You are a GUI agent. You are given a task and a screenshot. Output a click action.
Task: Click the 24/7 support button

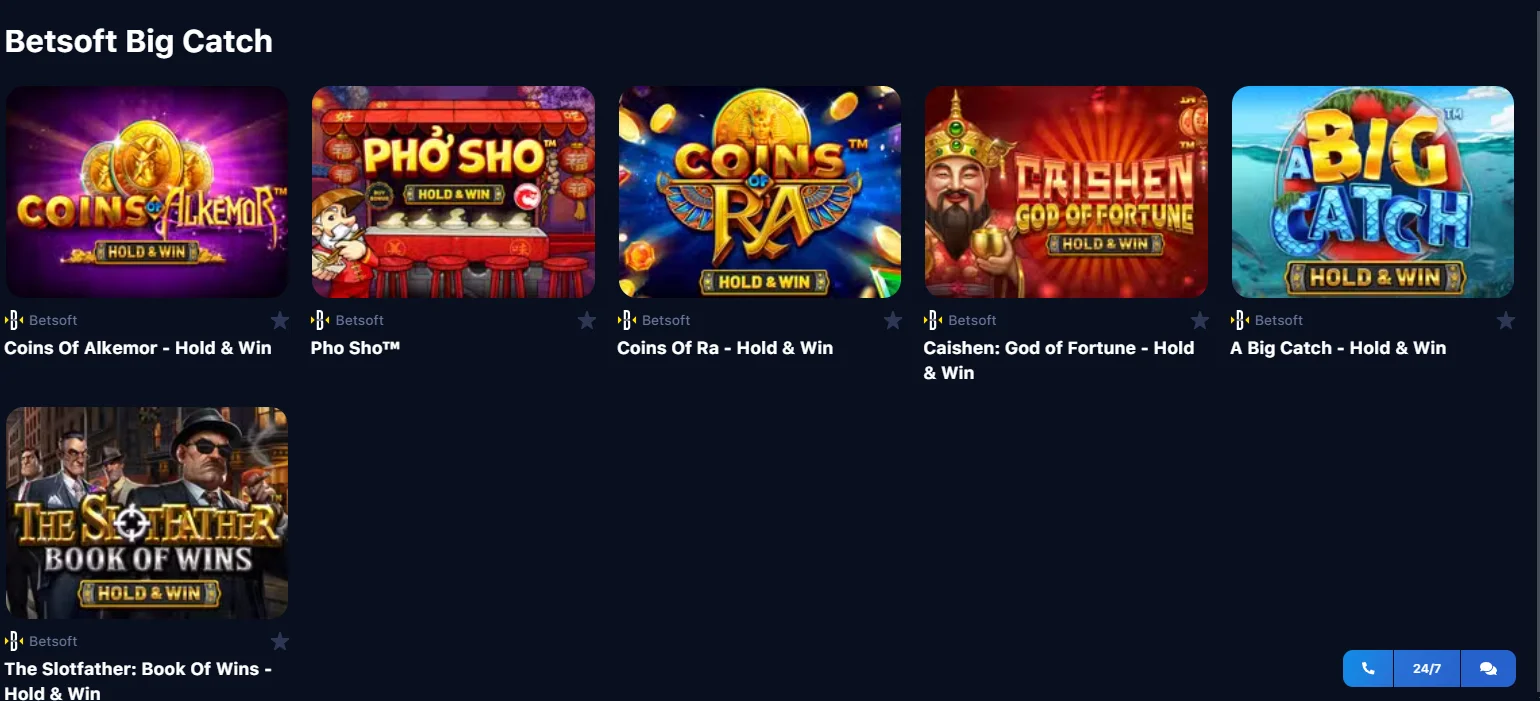click(1427, 669)
